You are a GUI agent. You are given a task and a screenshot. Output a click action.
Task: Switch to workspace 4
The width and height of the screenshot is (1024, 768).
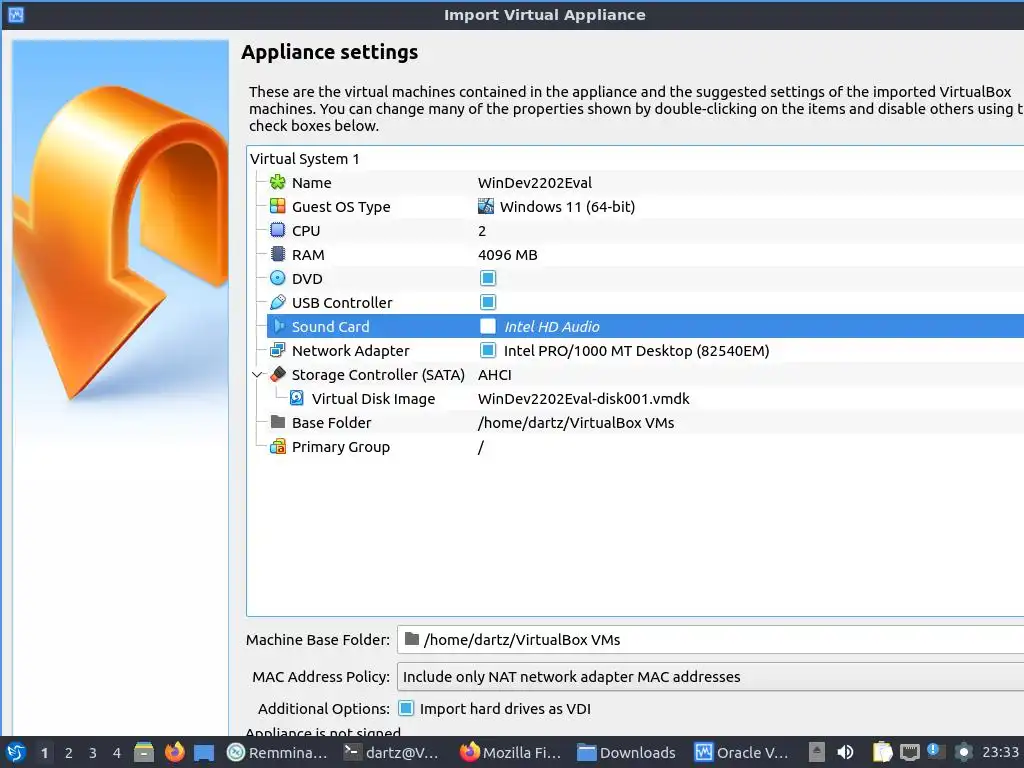(117, 752)
